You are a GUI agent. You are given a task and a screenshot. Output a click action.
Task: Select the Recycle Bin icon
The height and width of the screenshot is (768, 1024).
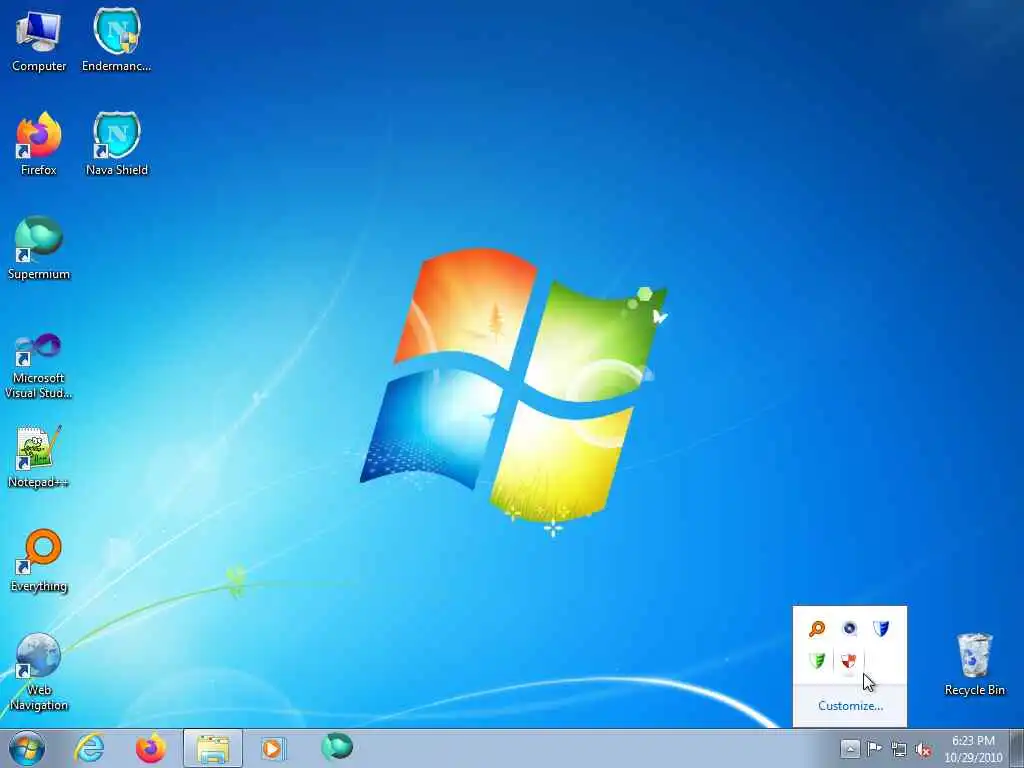[x=974, y=664]
